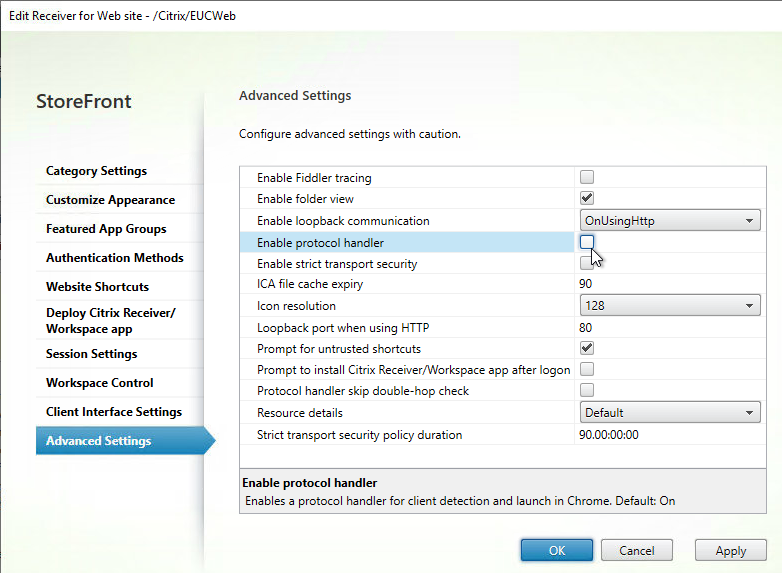The image size is (782, 573).
Task: Open the loopback communication OnUsingHttp dropdown
Action: click(x=670, y=220)
